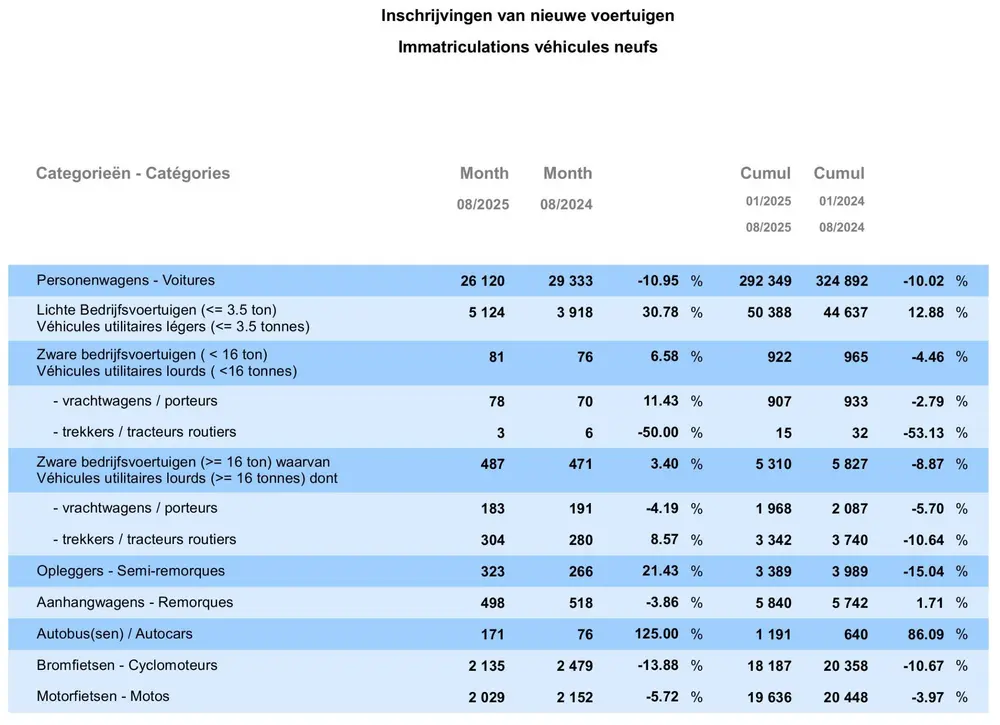Click the 'Month' header above 08/2024

pyautogui.click(x=568, y=173)
